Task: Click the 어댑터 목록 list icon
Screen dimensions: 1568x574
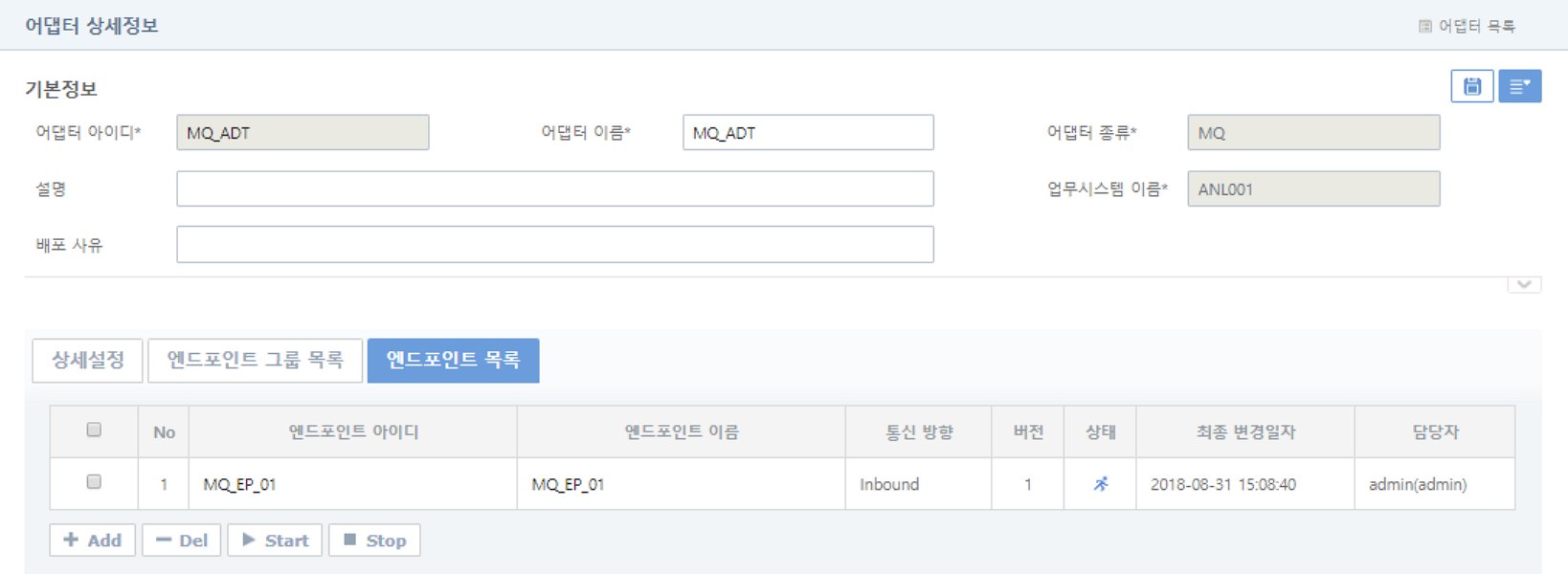Action: (x=1424, y=27)
